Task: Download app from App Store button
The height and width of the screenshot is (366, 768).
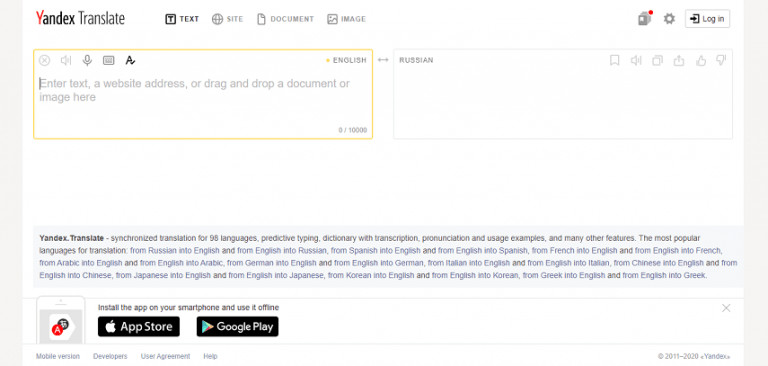Action: click(x=139, y=327)
